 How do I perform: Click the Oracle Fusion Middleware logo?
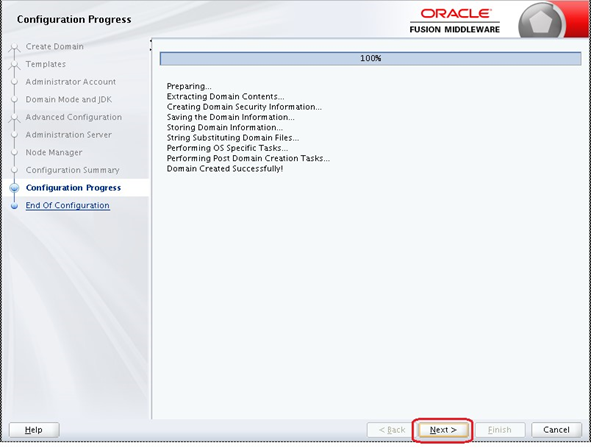(x=455, y=20)
